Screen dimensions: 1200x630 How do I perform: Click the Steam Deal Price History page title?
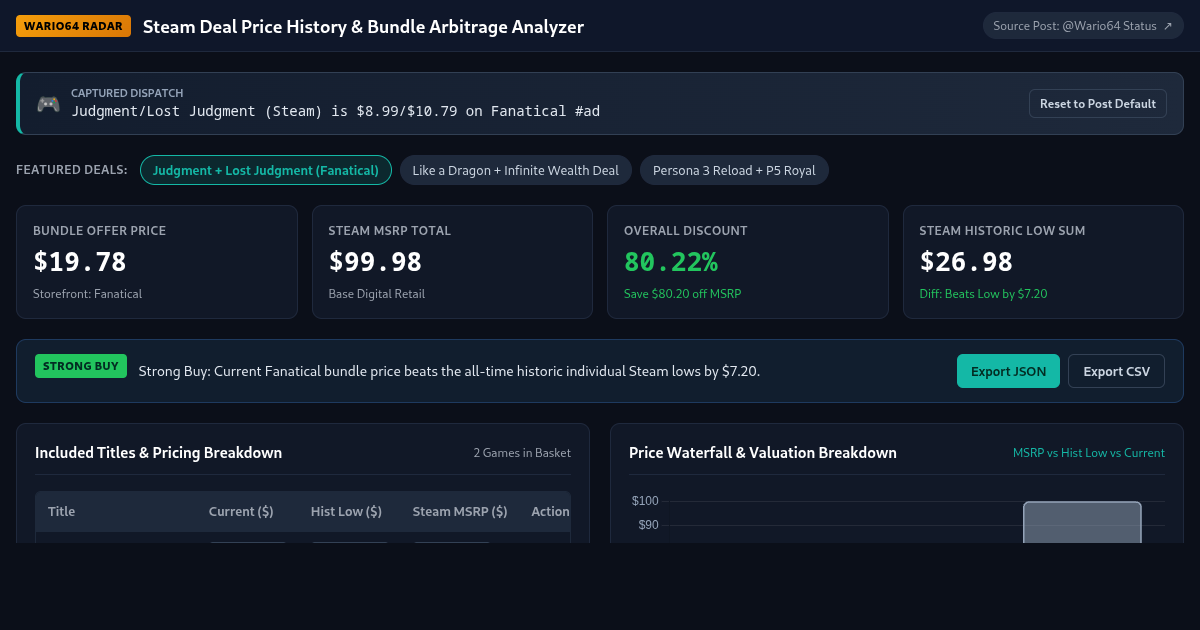click(x=363, y=26)
